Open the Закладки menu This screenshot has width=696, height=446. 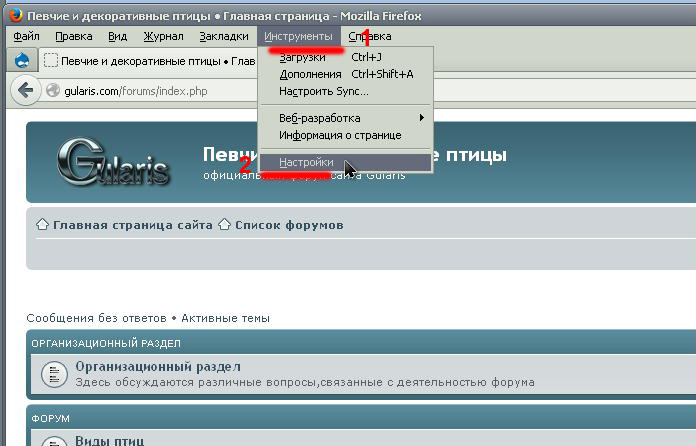(224, 36)
